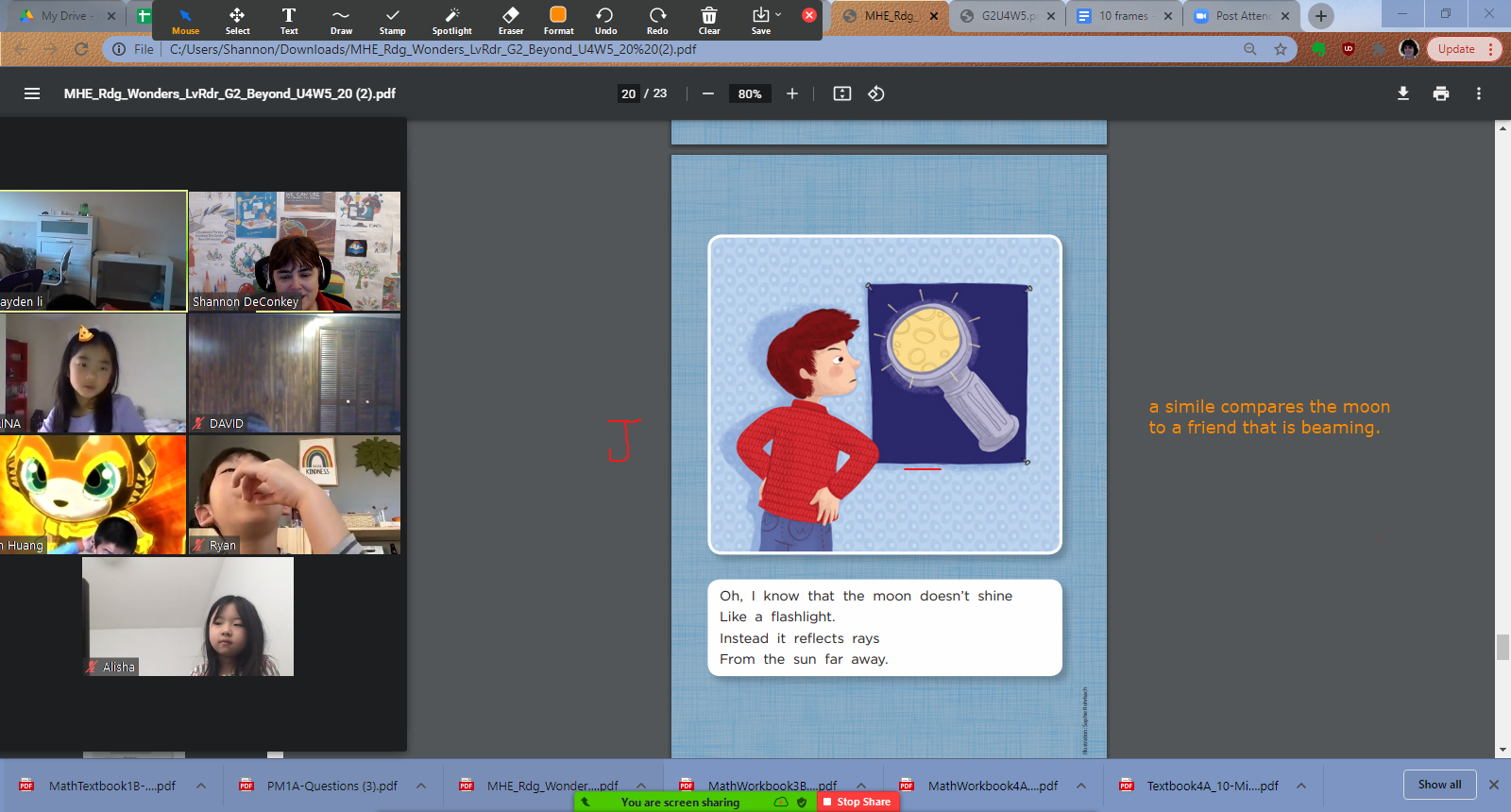The width and height of the screenshot is (1511, 812).
Task: Click the page number field showing 20
Action: point(629,93)
